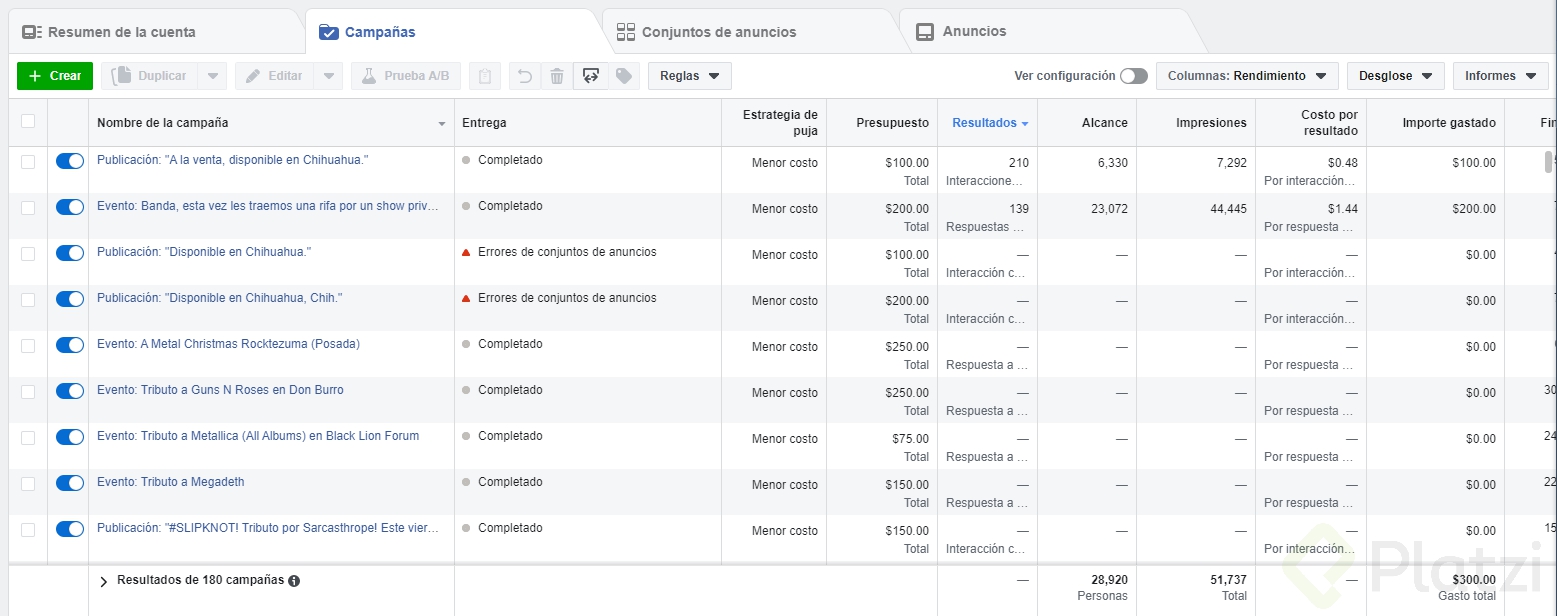The height and width of the screenshot is (616, 1557).
Task: Click the trash delete icon
Action: tap(557, 76)
